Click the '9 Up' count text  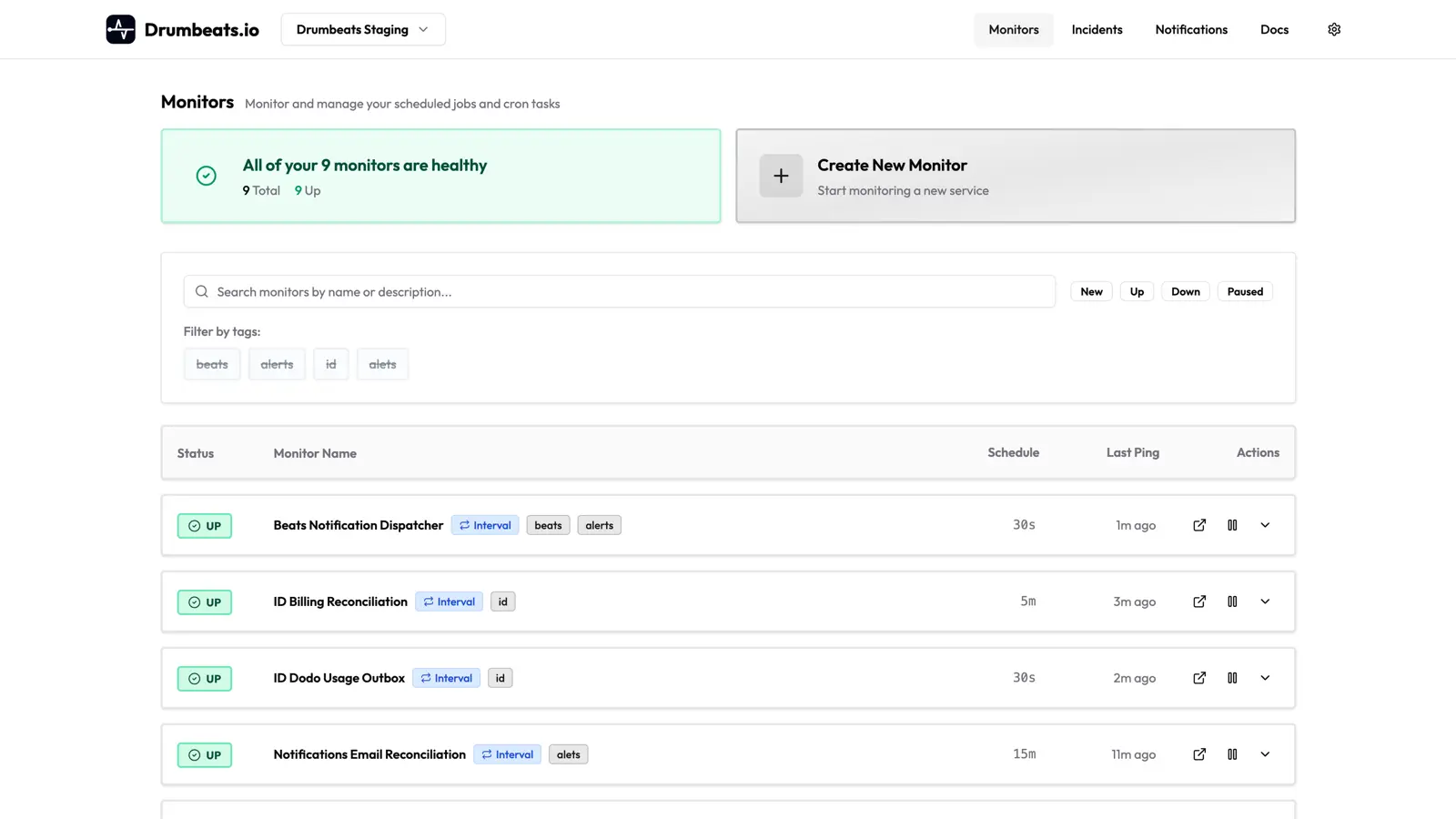click(x=308, y=190)
